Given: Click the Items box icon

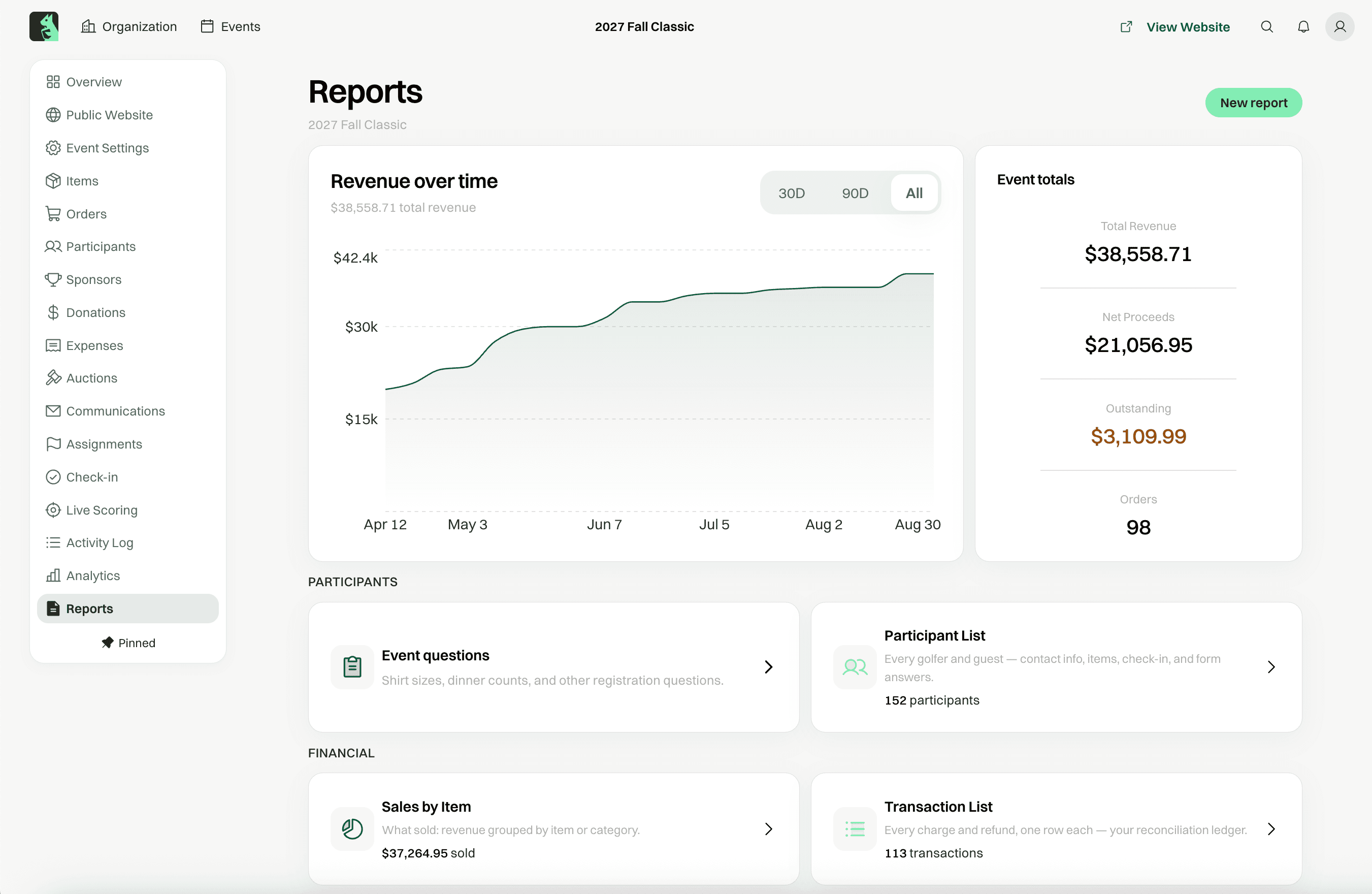Looking at the screenshot, I should coord(53,180).
